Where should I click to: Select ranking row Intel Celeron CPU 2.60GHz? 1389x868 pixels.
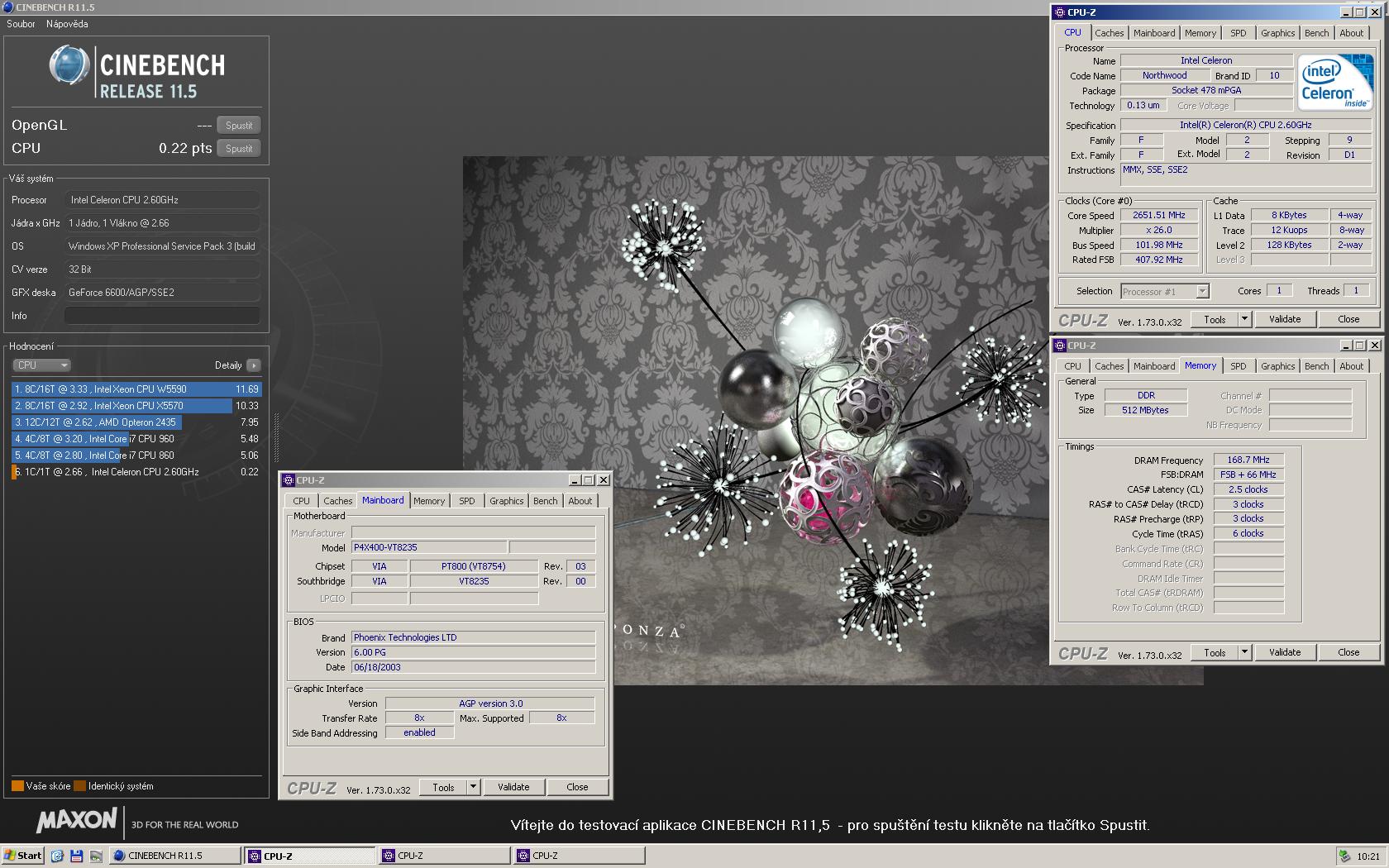(136, 472)
